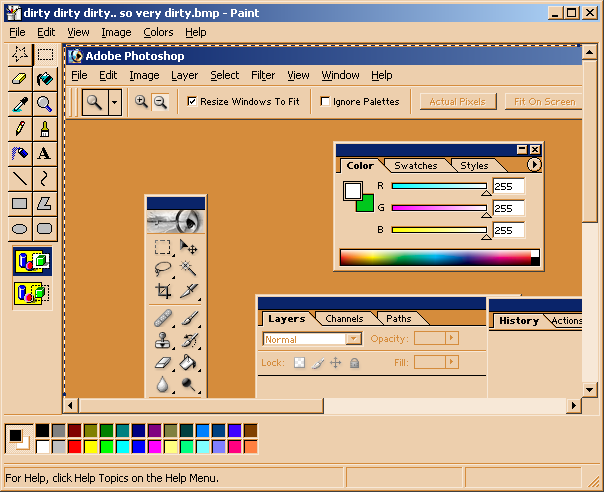Image resolution: width=604 pixels, height=492 pixels.
Task: Select Paint's Free-Form Select tool
Action: pos(20,54)
